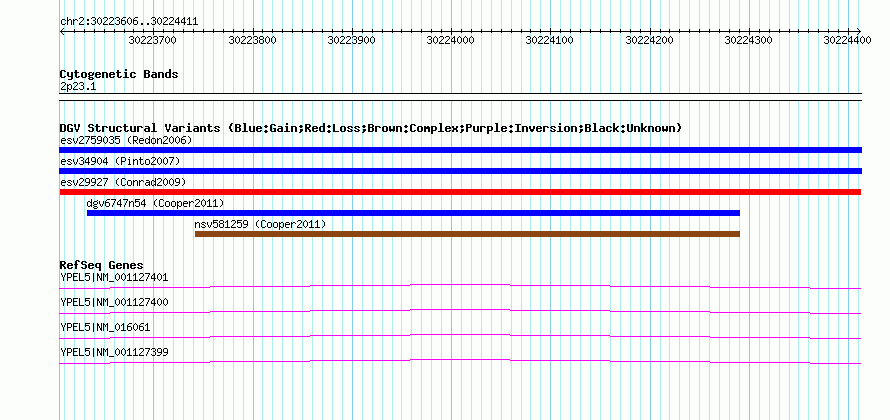Select the esv2759035 blue gain bar
Viewport: 890px width, 420px height.
[x=460, y=150]
